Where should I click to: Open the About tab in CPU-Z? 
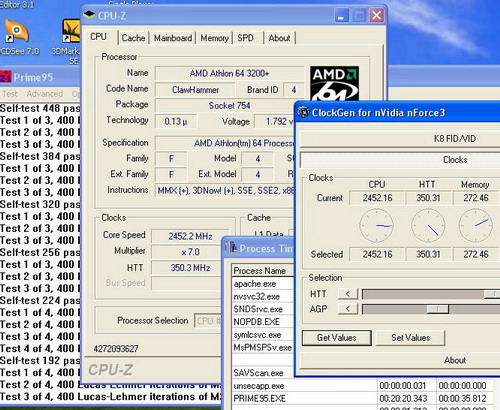[x=279, y=38]
